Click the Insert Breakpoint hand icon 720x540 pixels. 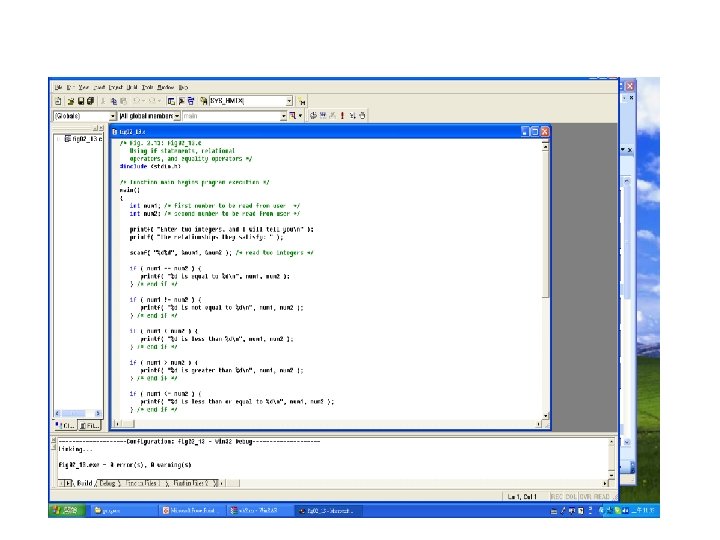[362, 116]
